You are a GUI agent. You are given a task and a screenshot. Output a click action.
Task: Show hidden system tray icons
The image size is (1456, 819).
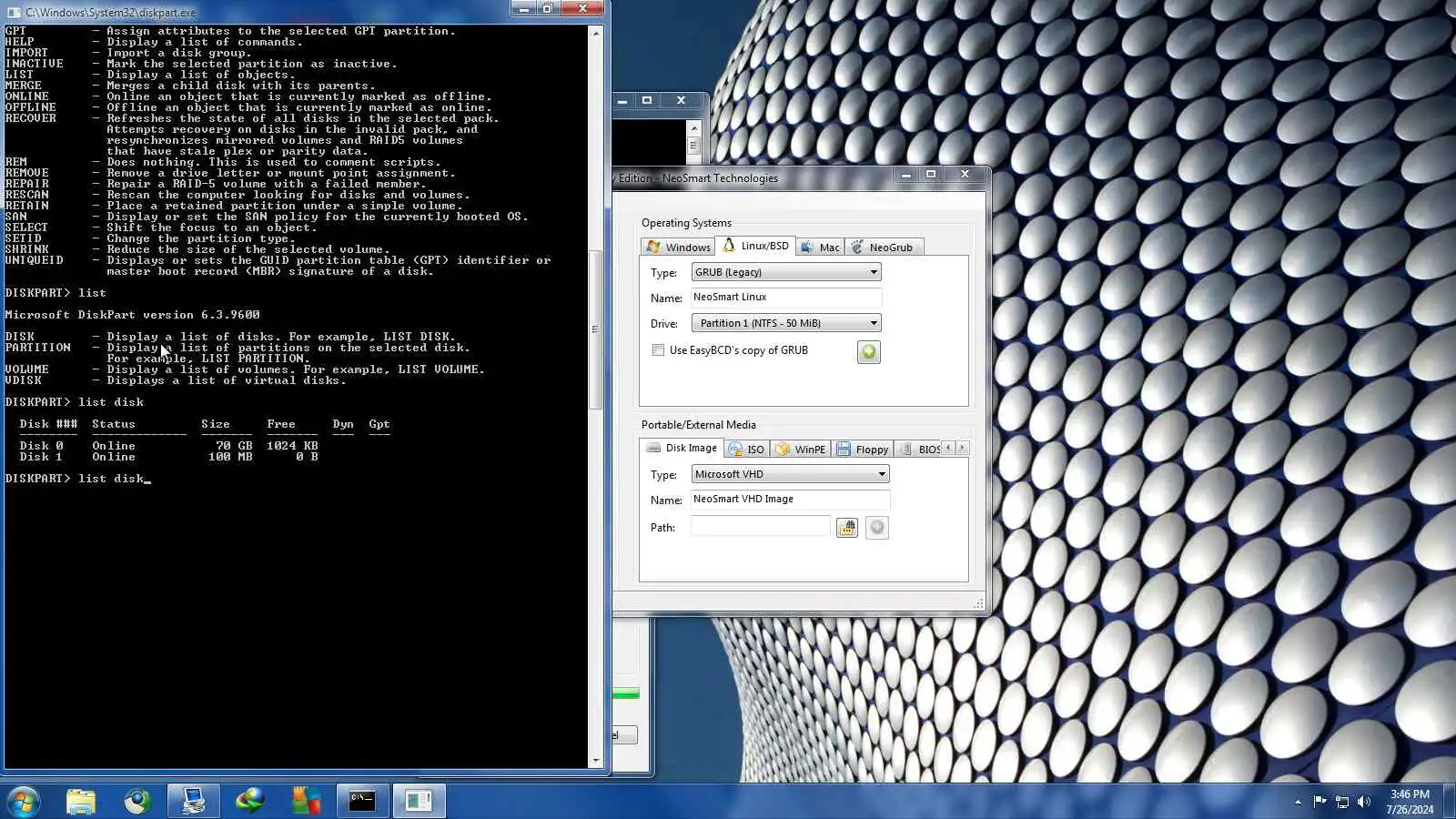1298,802
